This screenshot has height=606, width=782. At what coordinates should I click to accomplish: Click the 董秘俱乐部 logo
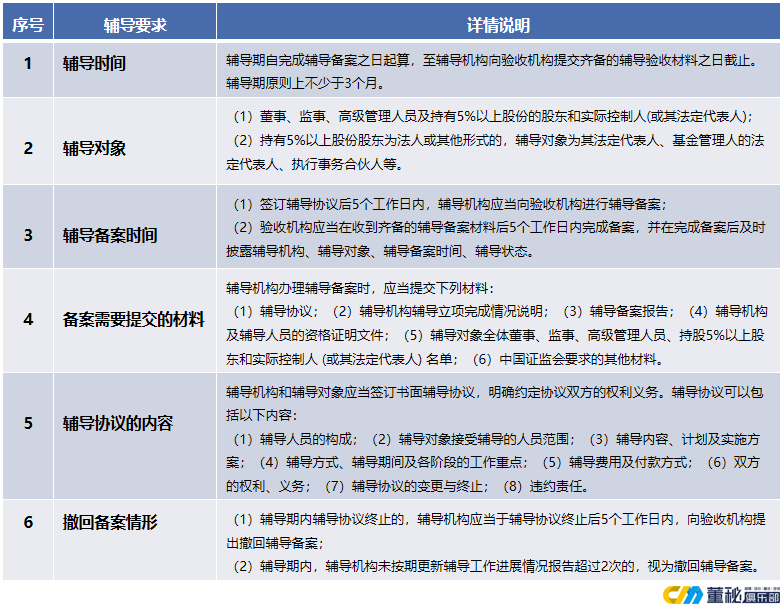[x=721, y=595]
